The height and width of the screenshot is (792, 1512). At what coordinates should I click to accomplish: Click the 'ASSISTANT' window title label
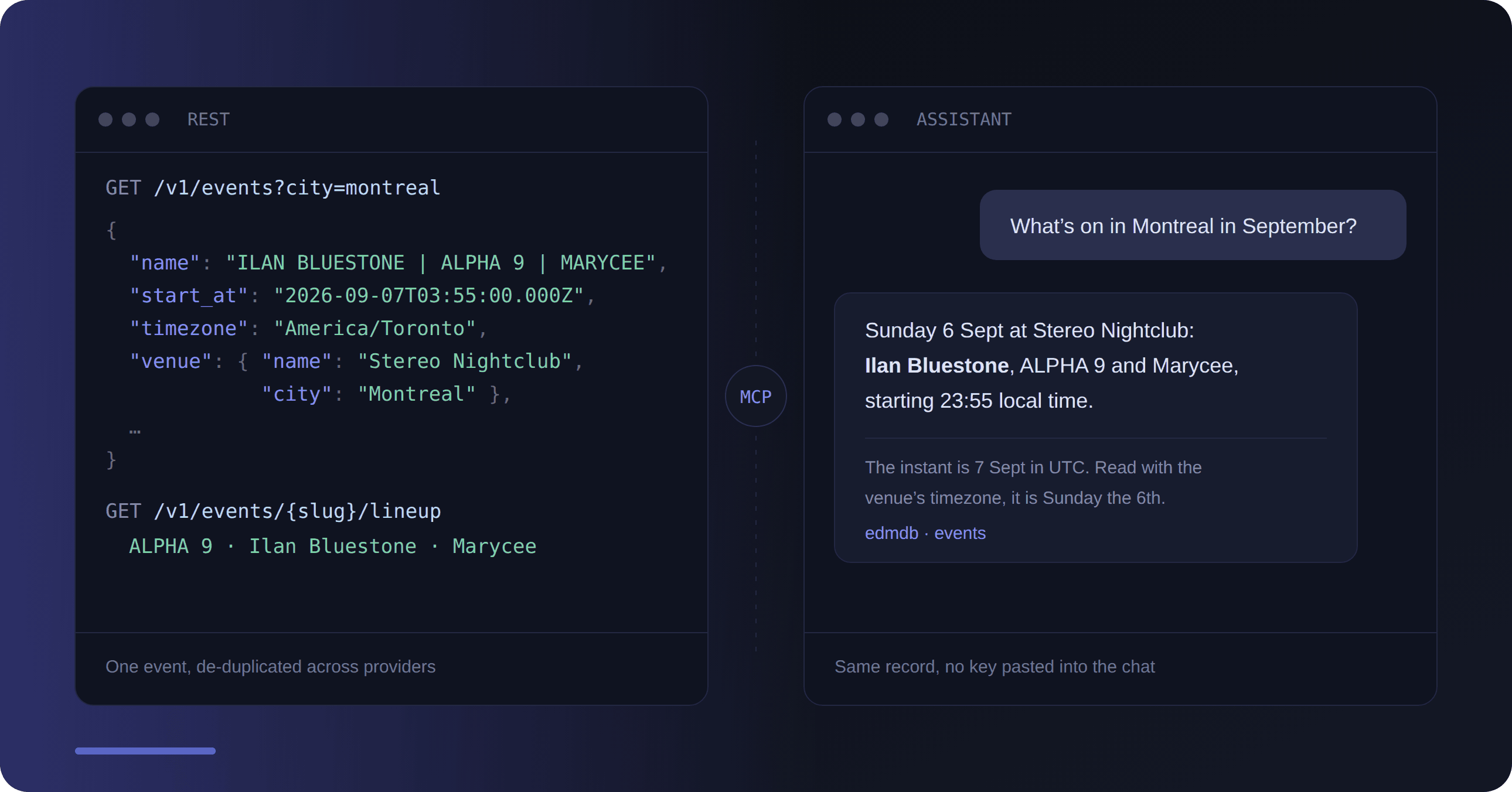point(964,120)
